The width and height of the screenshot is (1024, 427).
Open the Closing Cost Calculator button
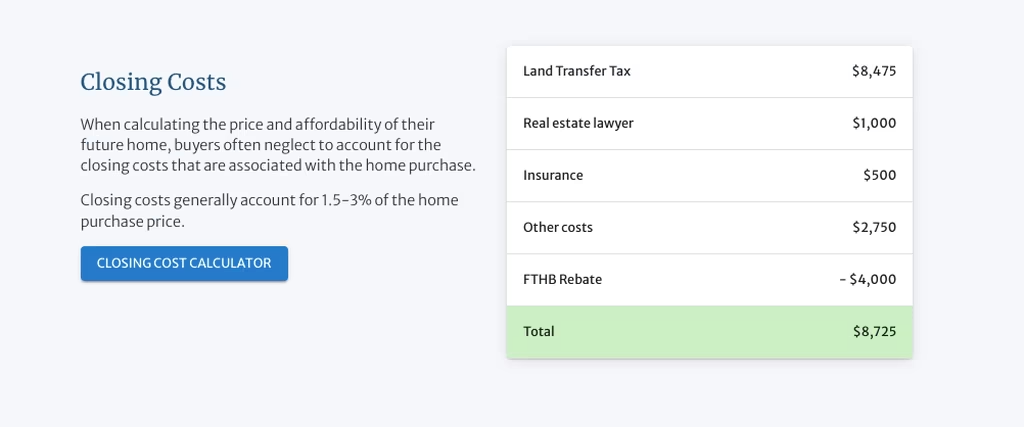184,263
